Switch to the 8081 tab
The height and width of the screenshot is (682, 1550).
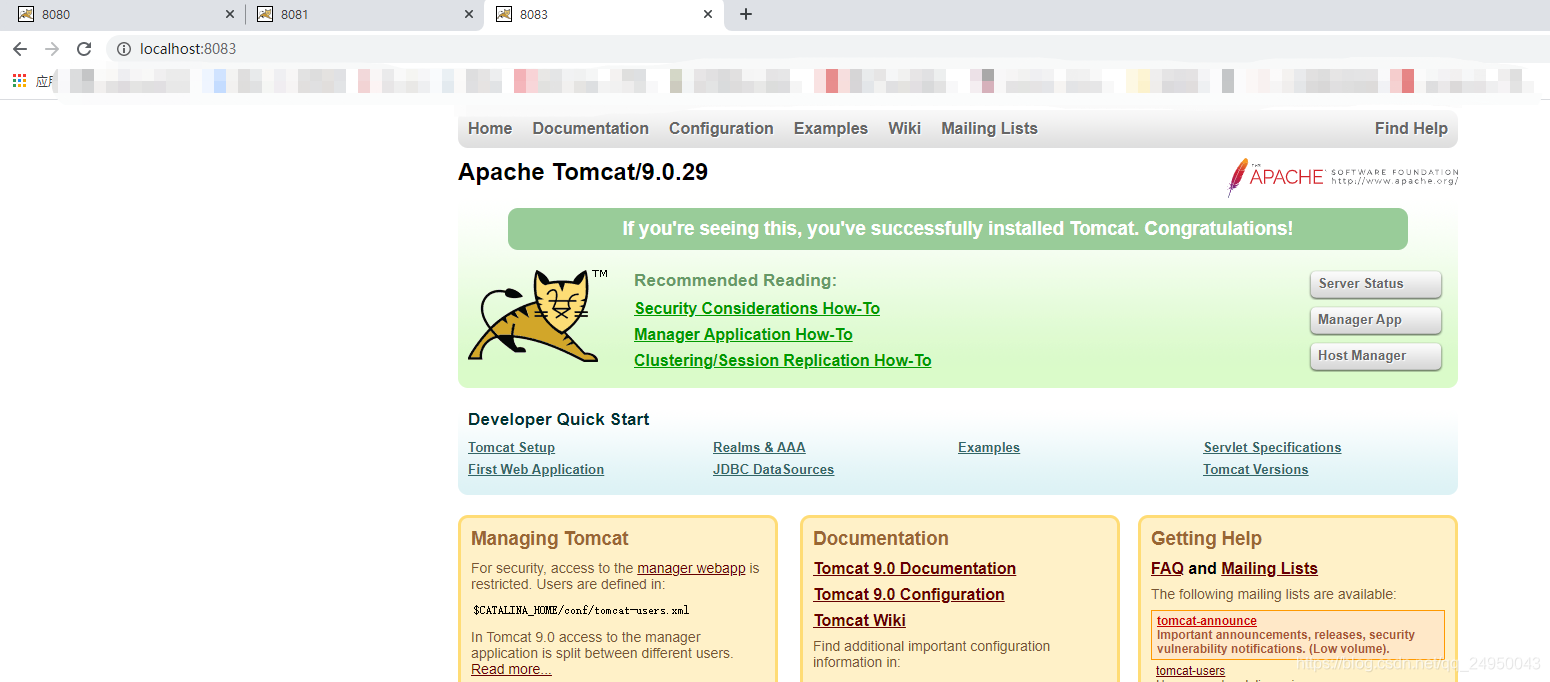[x=364, y=14]
